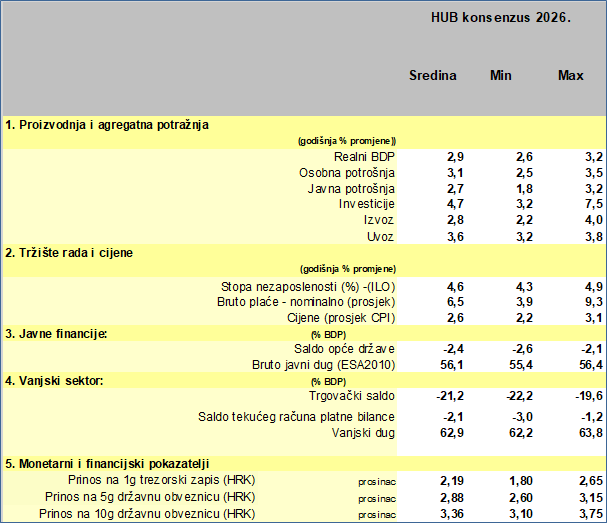Click 'Trgovački saldo' row label
The width and height of the screenshot is (607, 523).
352,396
